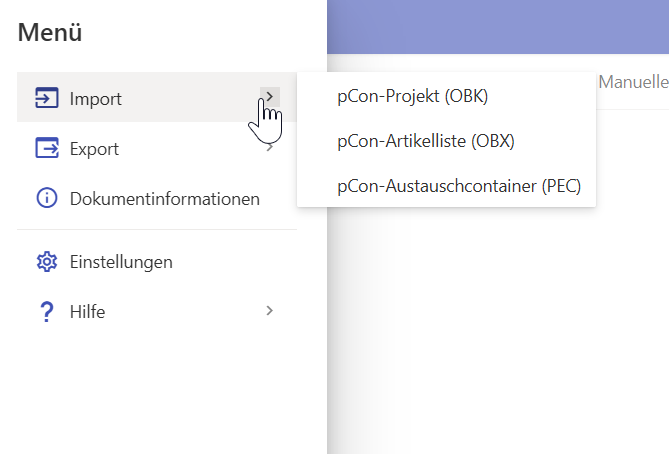669x454 pixels.
Task: Open the Export menu entry label
Action: point(94,149)
